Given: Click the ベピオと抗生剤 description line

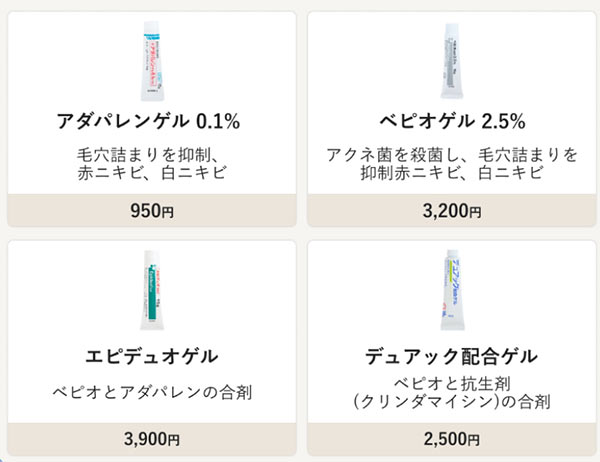Looking at the screenshot, I should coord(451,383).
